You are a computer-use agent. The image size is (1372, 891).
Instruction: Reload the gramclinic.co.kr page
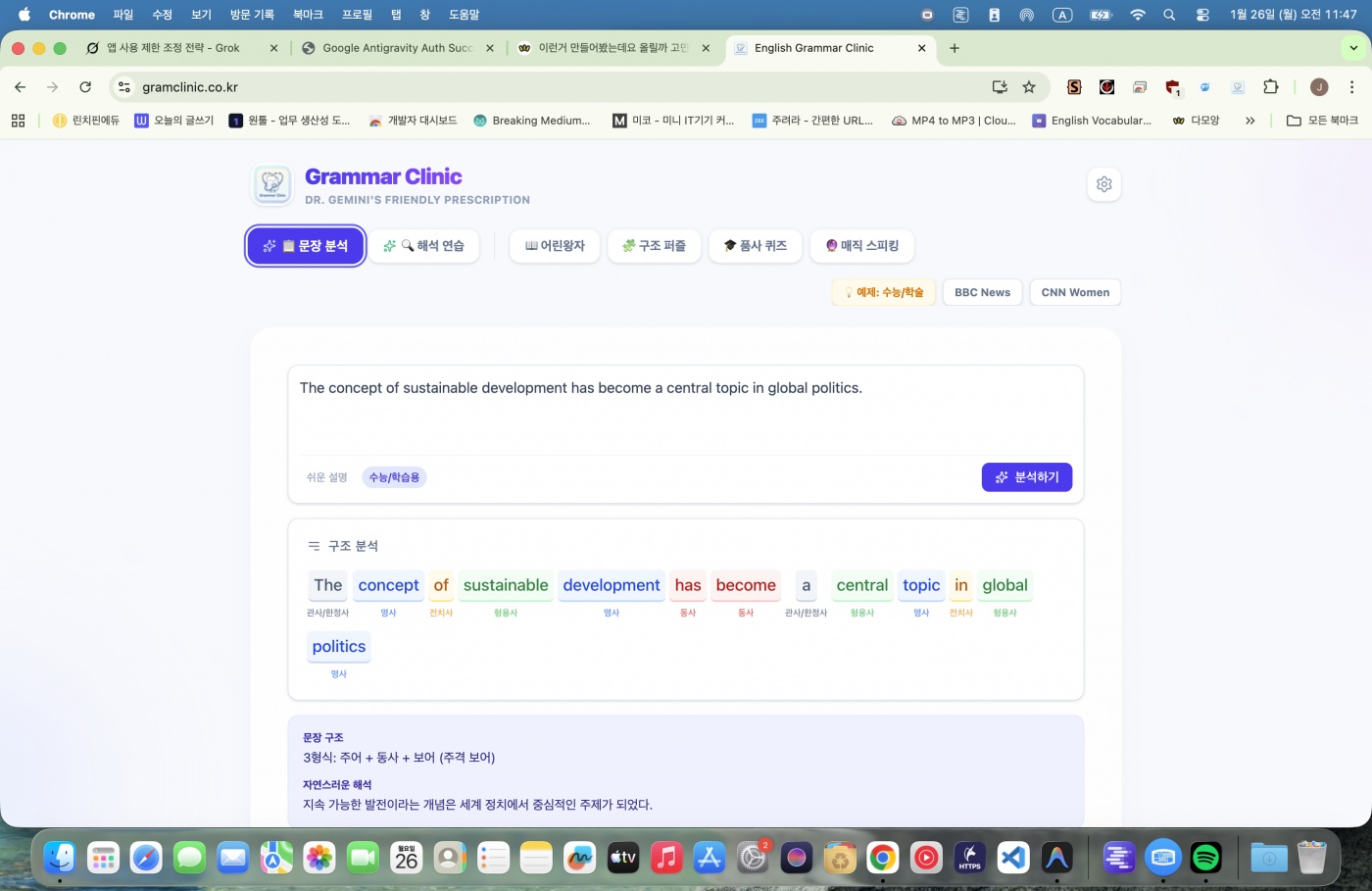tap(85, 87)
